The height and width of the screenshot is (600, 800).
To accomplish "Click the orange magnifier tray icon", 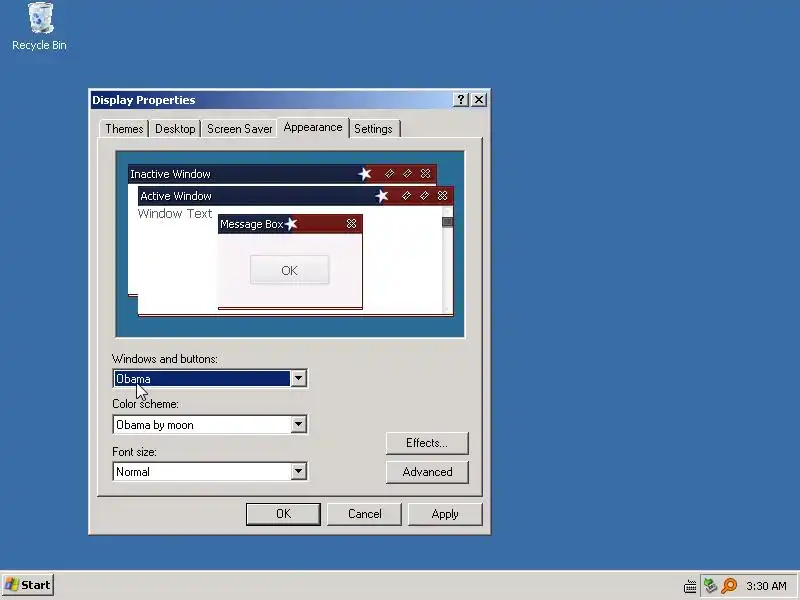I will 729,585.
